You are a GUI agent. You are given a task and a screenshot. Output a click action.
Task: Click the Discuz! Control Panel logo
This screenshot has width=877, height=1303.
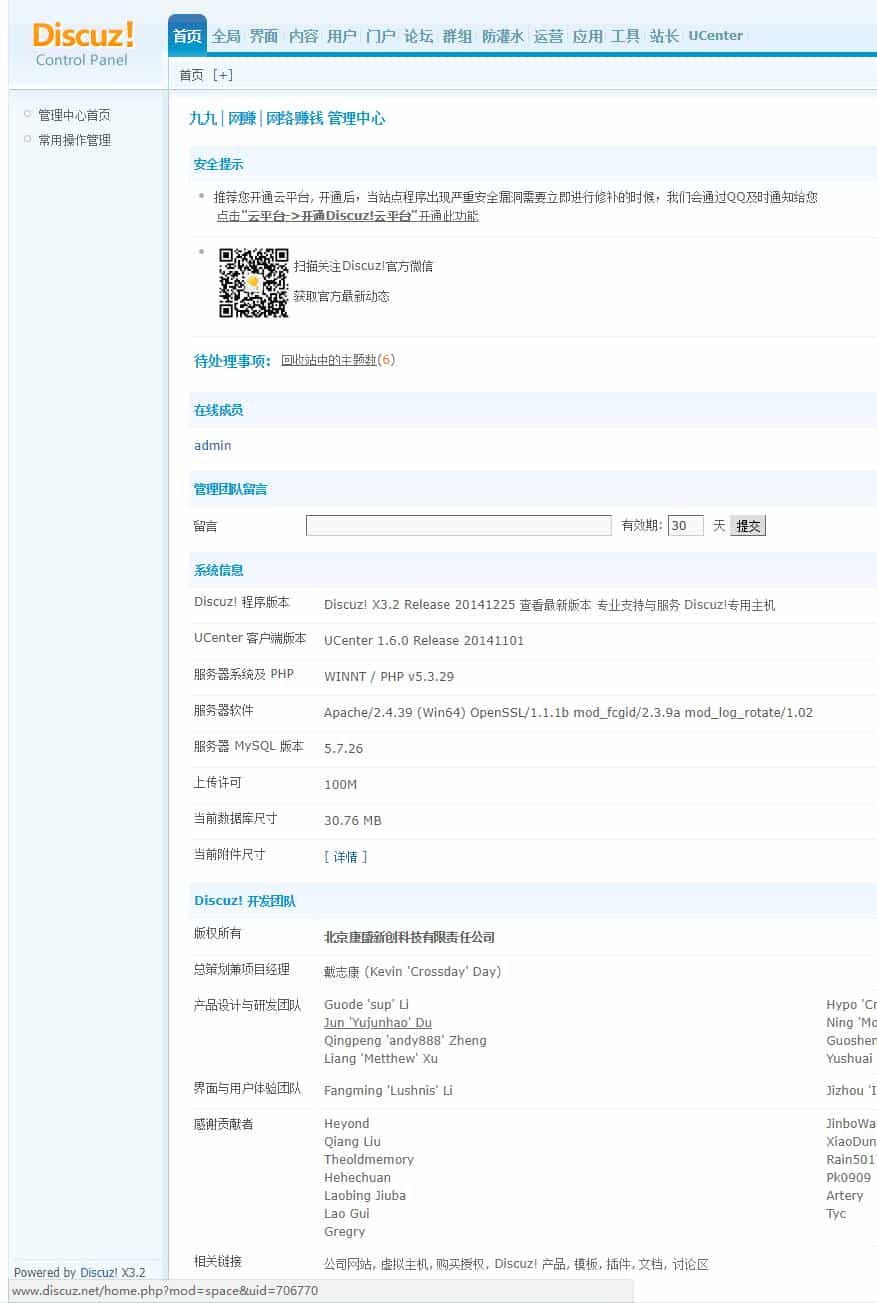click(x=83, y=44)
